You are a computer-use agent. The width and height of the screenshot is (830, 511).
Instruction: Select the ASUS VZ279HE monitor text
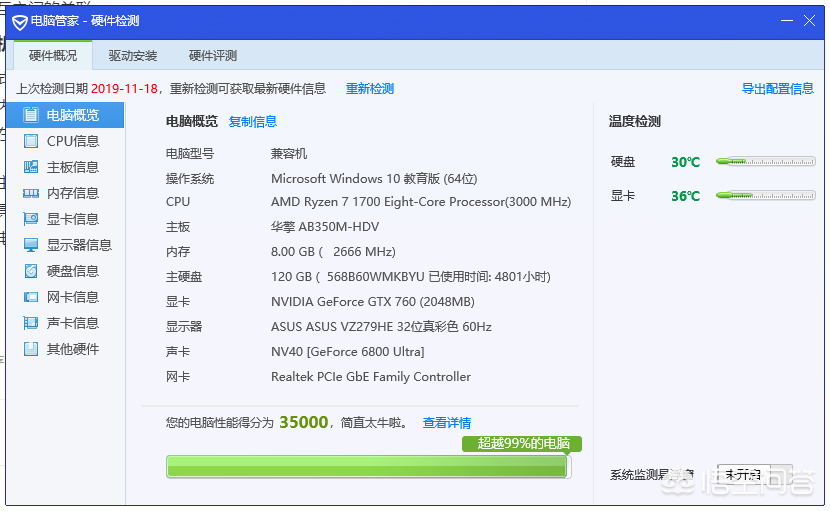381,327
